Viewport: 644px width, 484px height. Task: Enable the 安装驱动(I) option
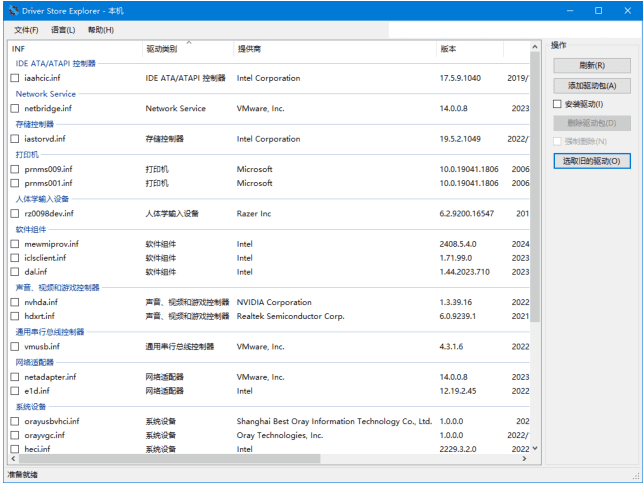[558, 104]
